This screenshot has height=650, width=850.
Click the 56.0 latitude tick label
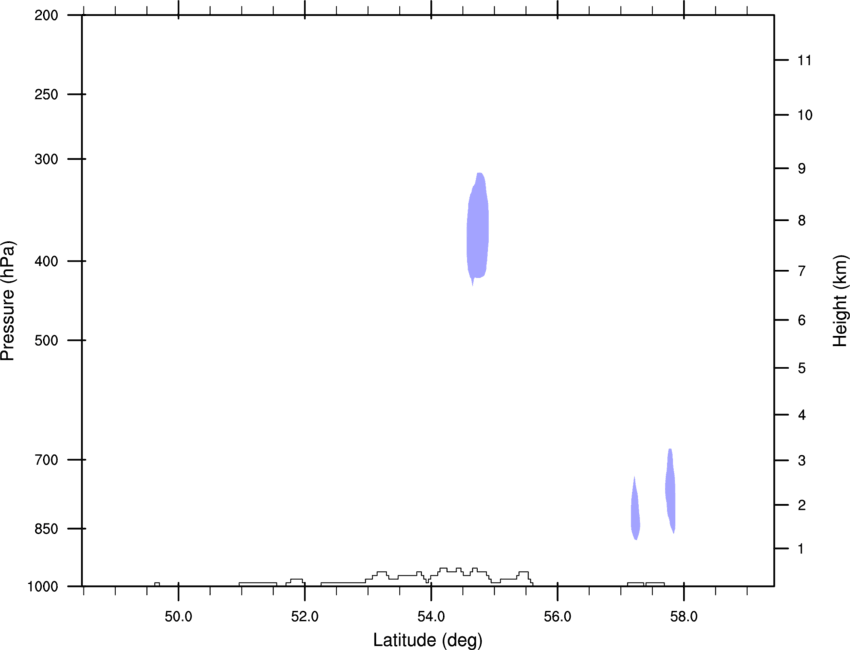pyautogui.click(x=558, y=617)
